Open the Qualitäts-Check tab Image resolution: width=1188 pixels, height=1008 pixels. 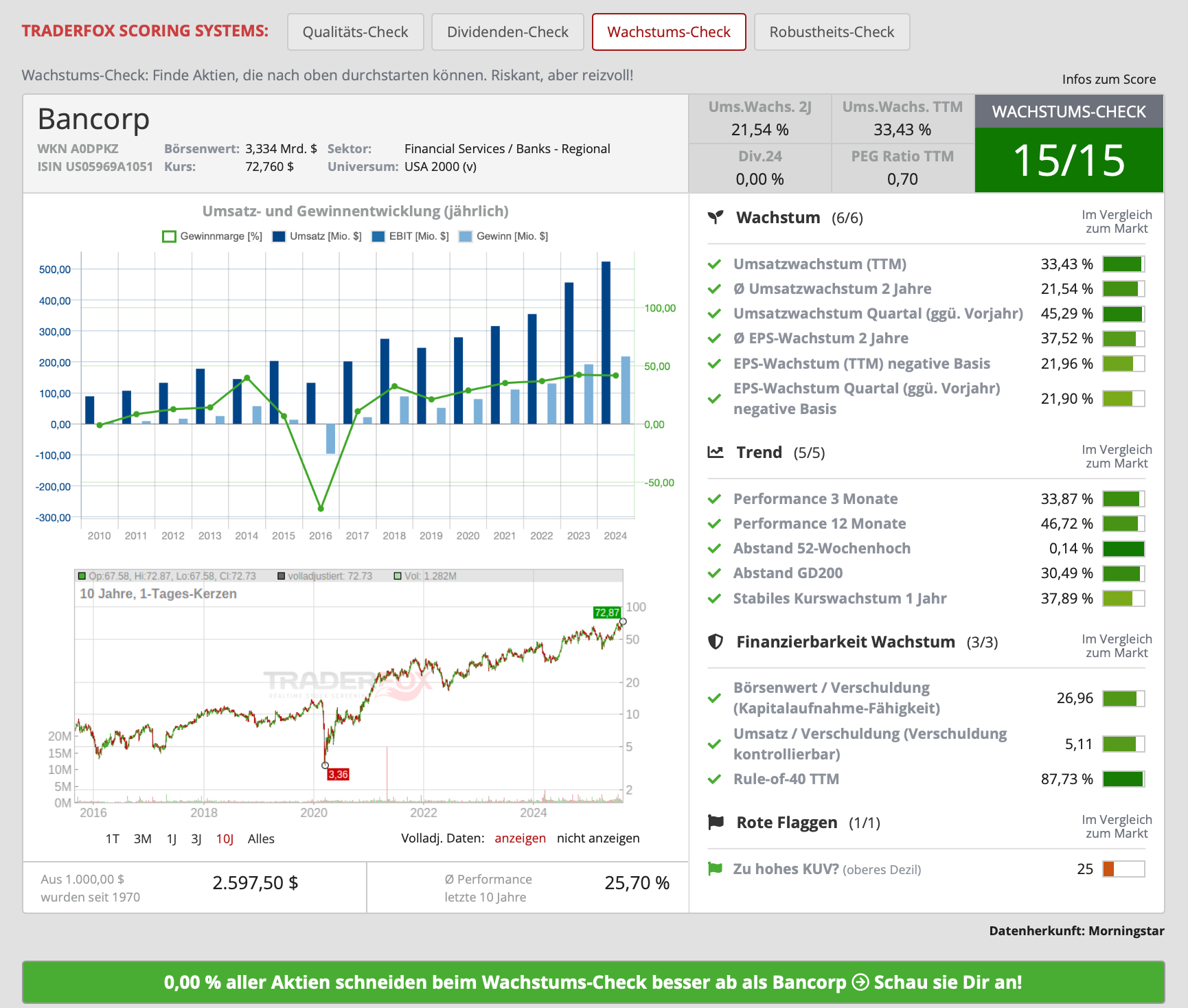coord(355,32)
